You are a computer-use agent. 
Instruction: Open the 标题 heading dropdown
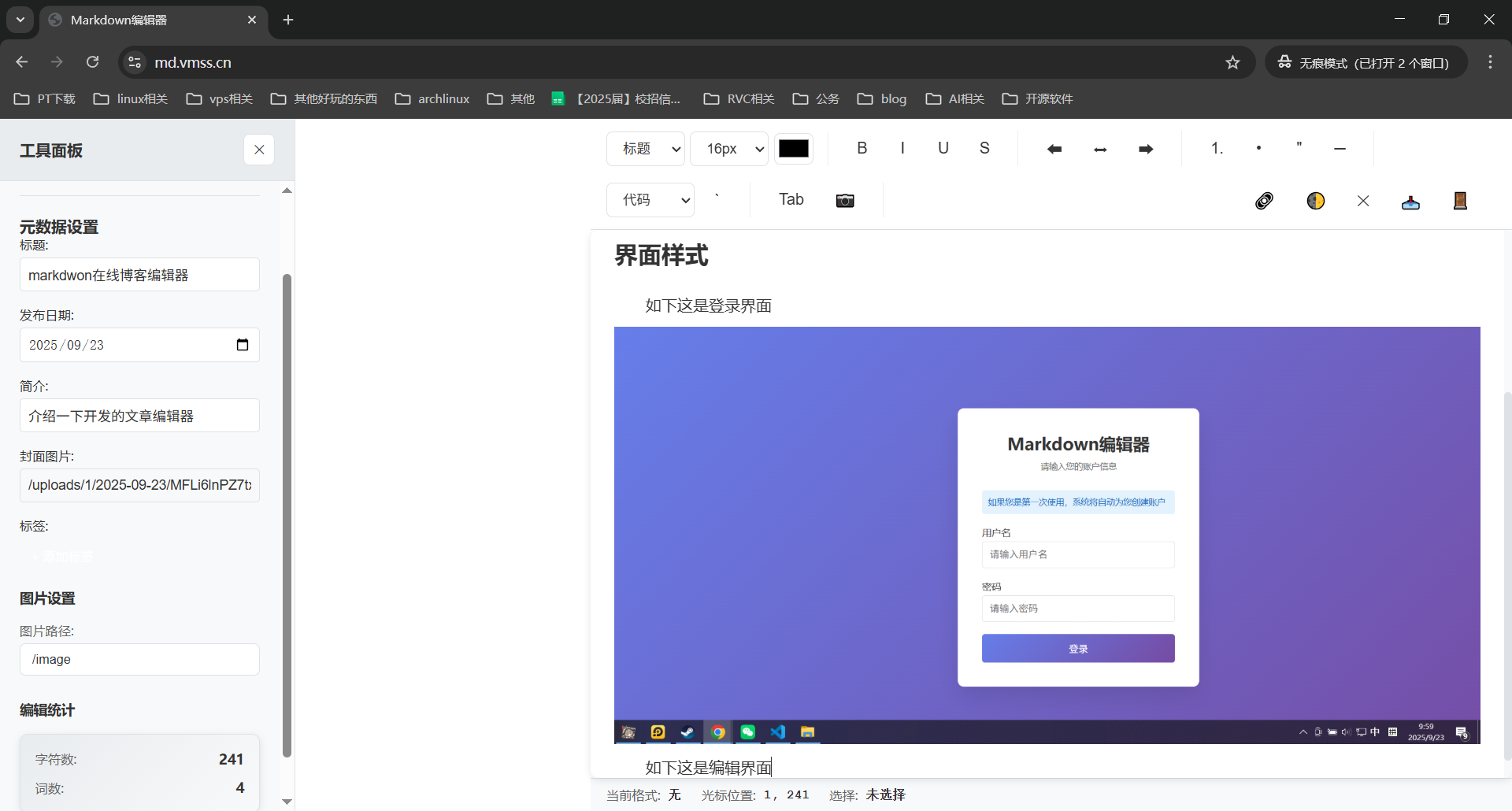pyautogui.click(x=646, y=149)
